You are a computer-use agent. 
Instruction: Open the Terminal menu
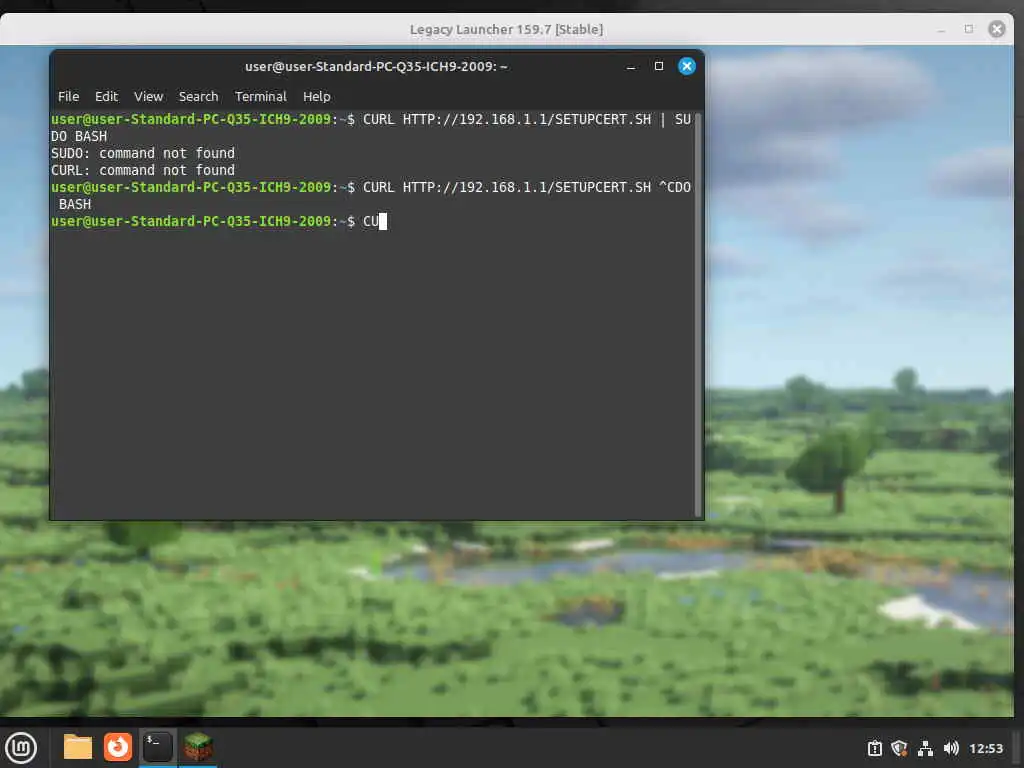261,97
